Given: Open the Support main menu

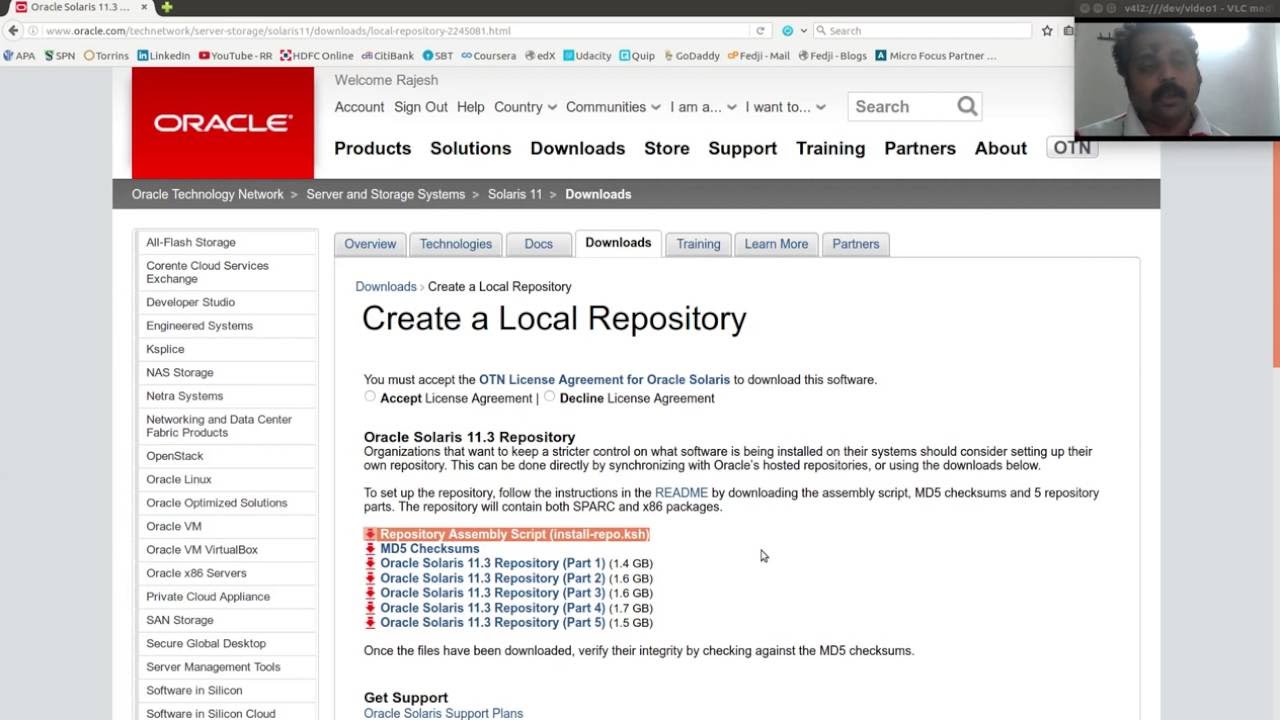Looking at the screenshot, I should tap(743, 148).
